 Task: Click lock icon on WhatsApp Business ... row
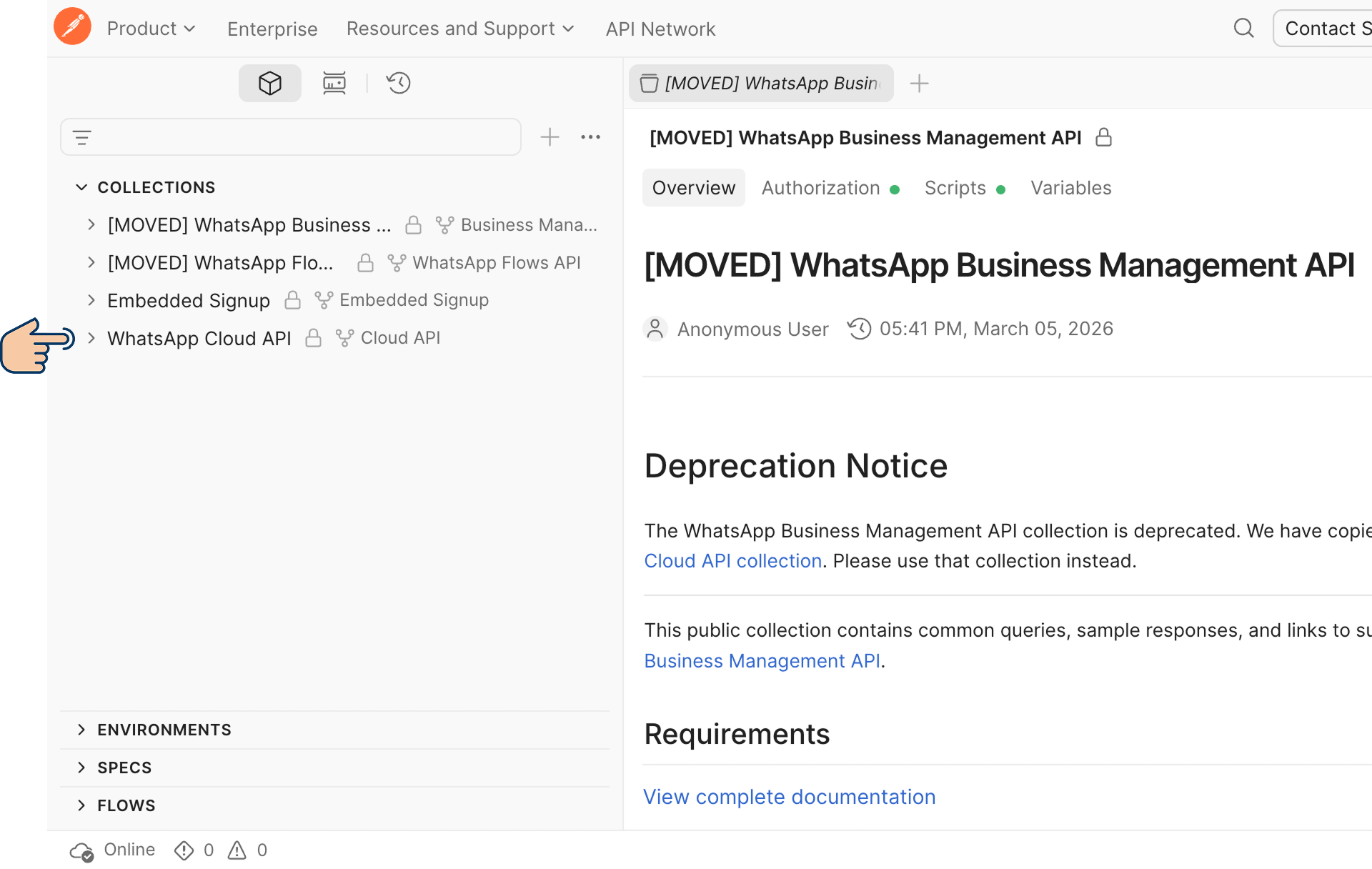point(413,225)
